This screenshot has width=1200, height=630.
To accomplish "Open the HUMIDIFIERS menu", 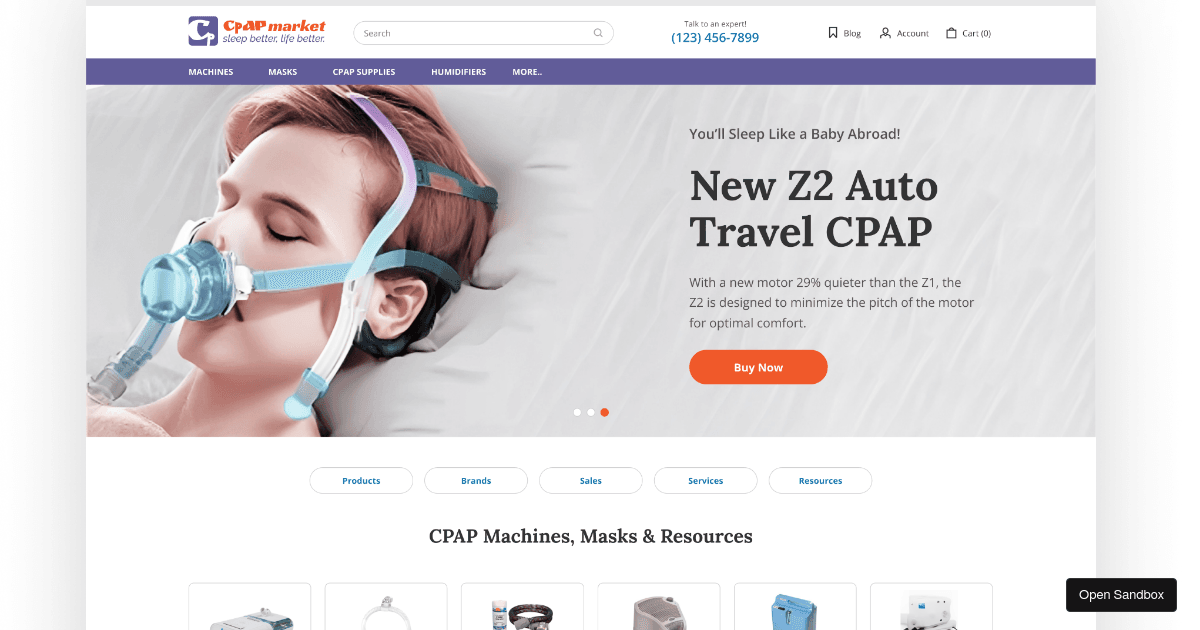I will 459,72.
